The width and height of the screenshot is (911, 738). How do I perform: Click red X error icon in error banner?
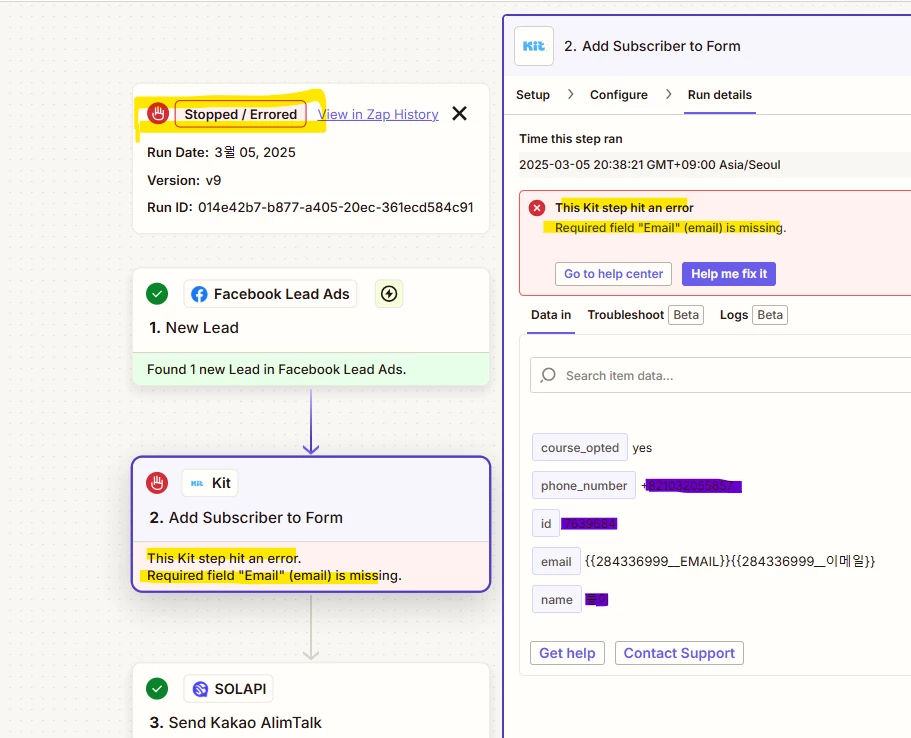click(x=537, y=207)
